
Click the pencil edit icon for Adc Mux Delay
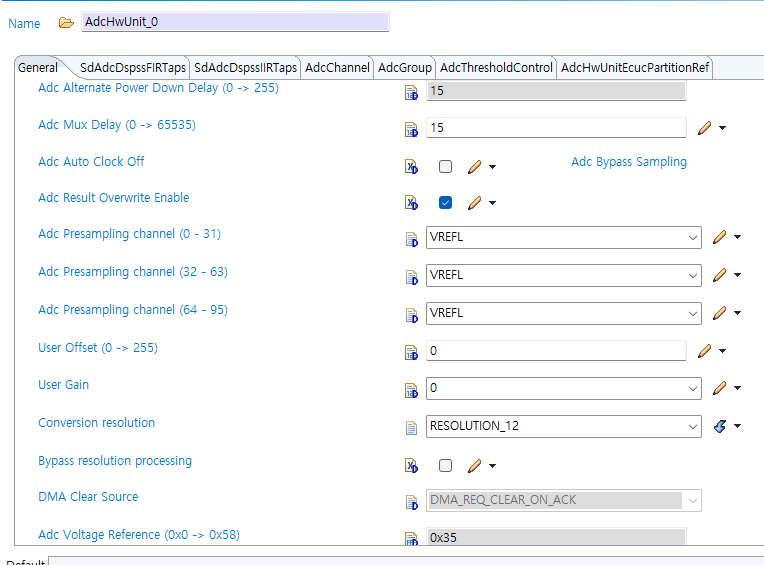pos(705,128)
